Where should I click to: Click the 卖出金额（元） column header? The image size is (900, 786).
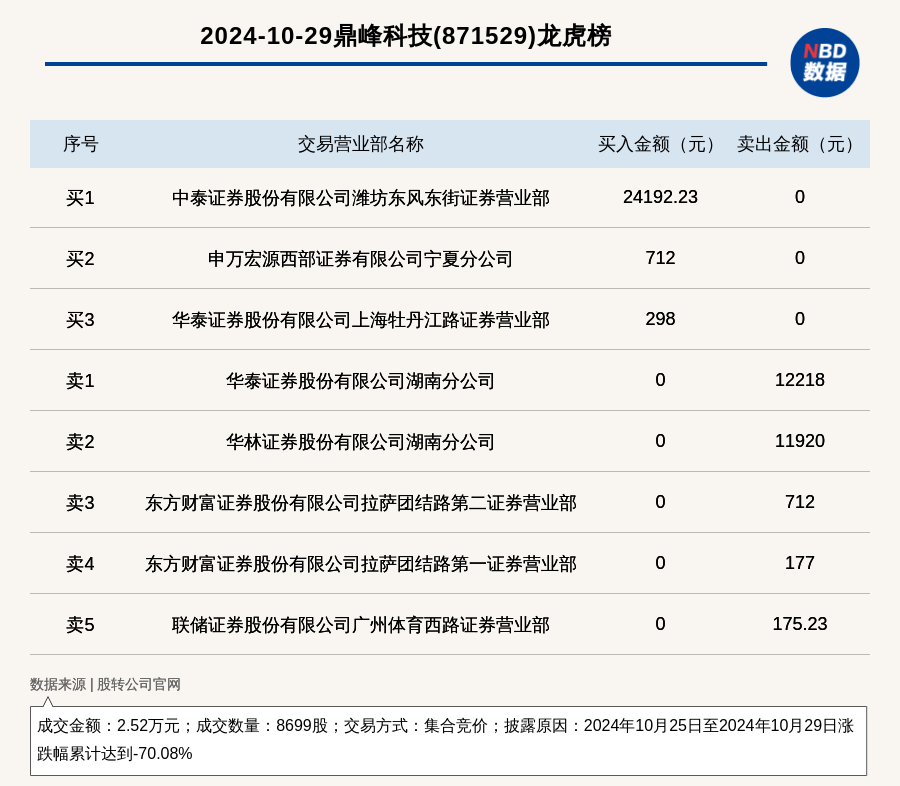pos(800,144)
